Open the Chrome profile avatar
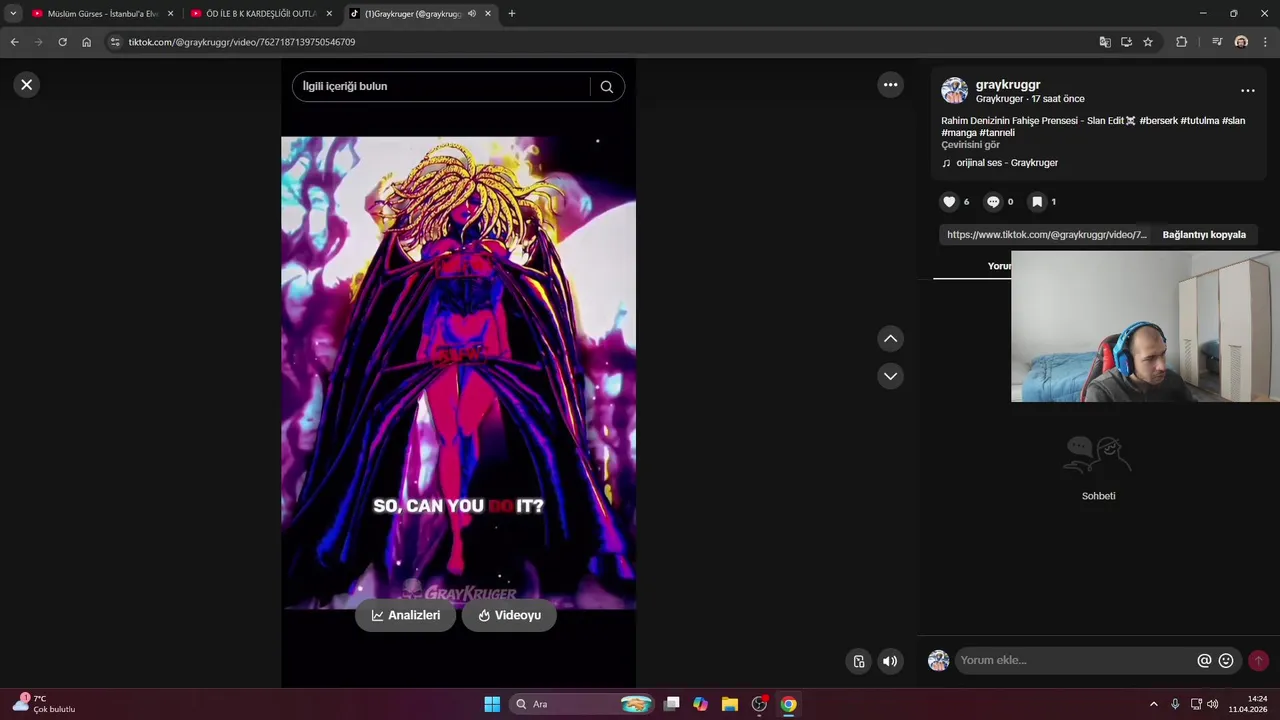This screenshot has height=720, width=1280. 1241,42
